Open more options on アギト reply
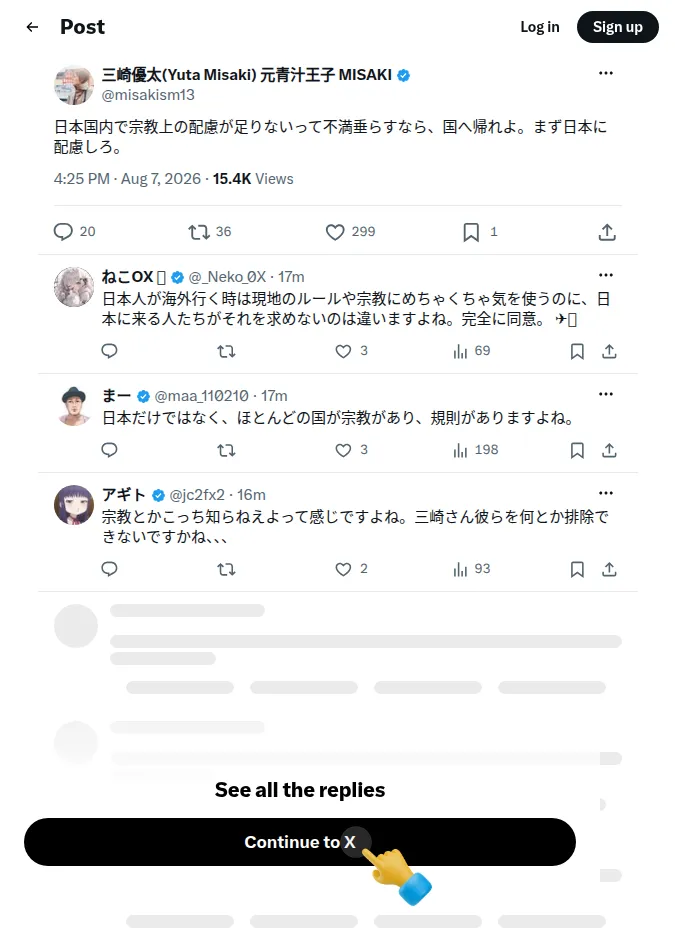Screen dimensions: 675x943 (x=606, y=493)
